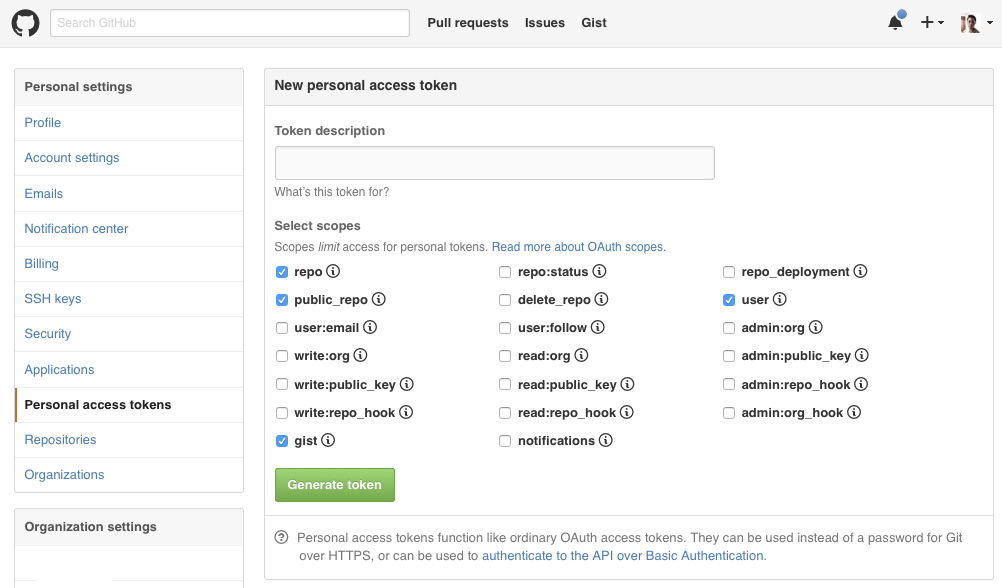
Task: Enable the repo:status scope checkbox
Action: coord(505,272)
